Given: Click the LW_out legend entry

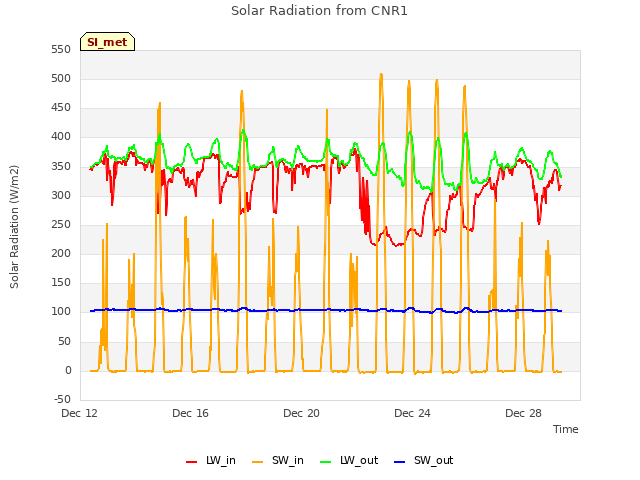Looking at the screenshot, I should (349, 460).
